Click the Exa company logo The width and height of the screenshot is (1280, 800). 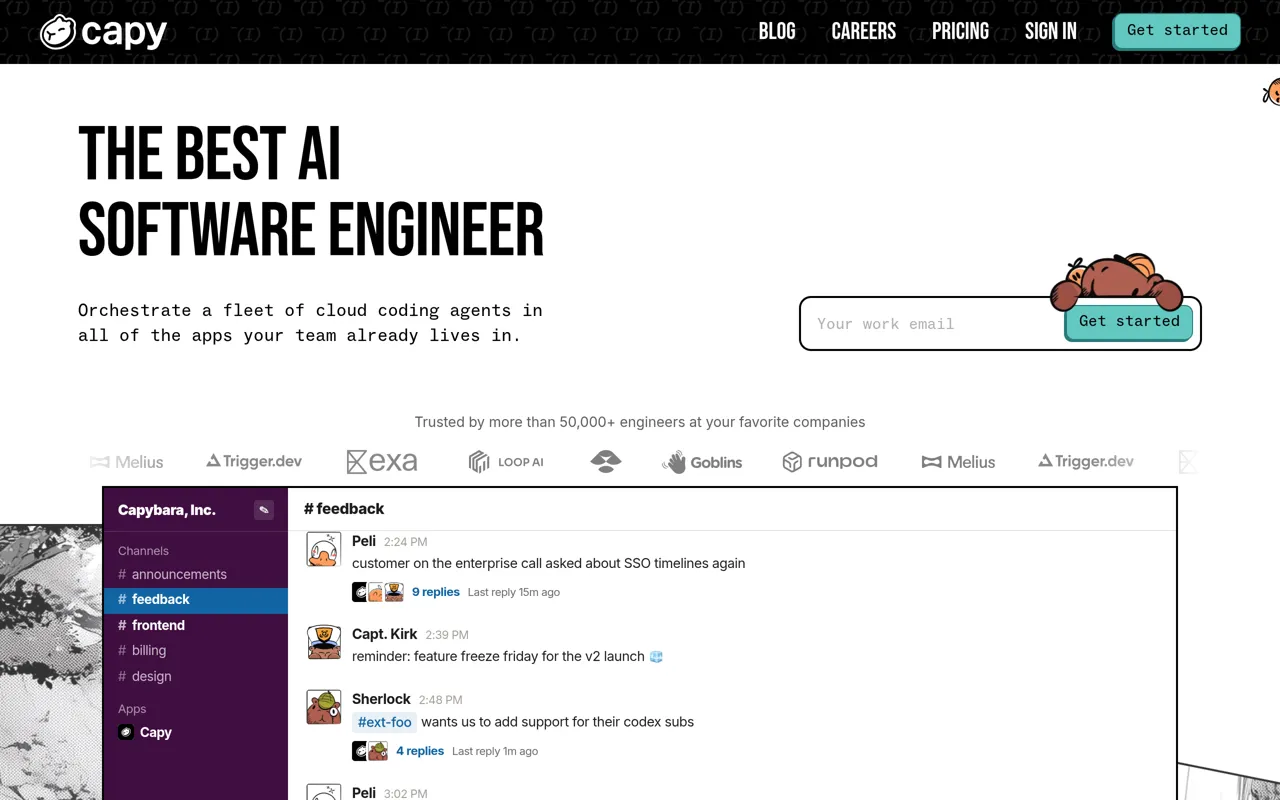point(382,461)
